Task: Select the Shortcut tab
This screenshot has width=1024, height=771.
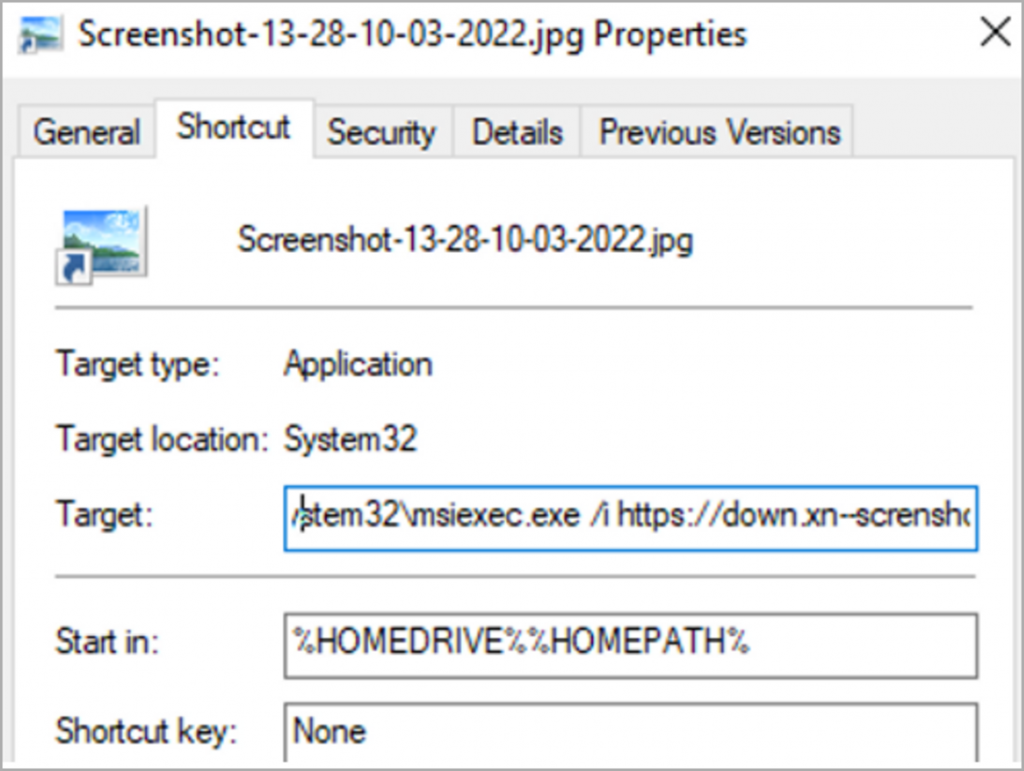Action: [234, 127]
